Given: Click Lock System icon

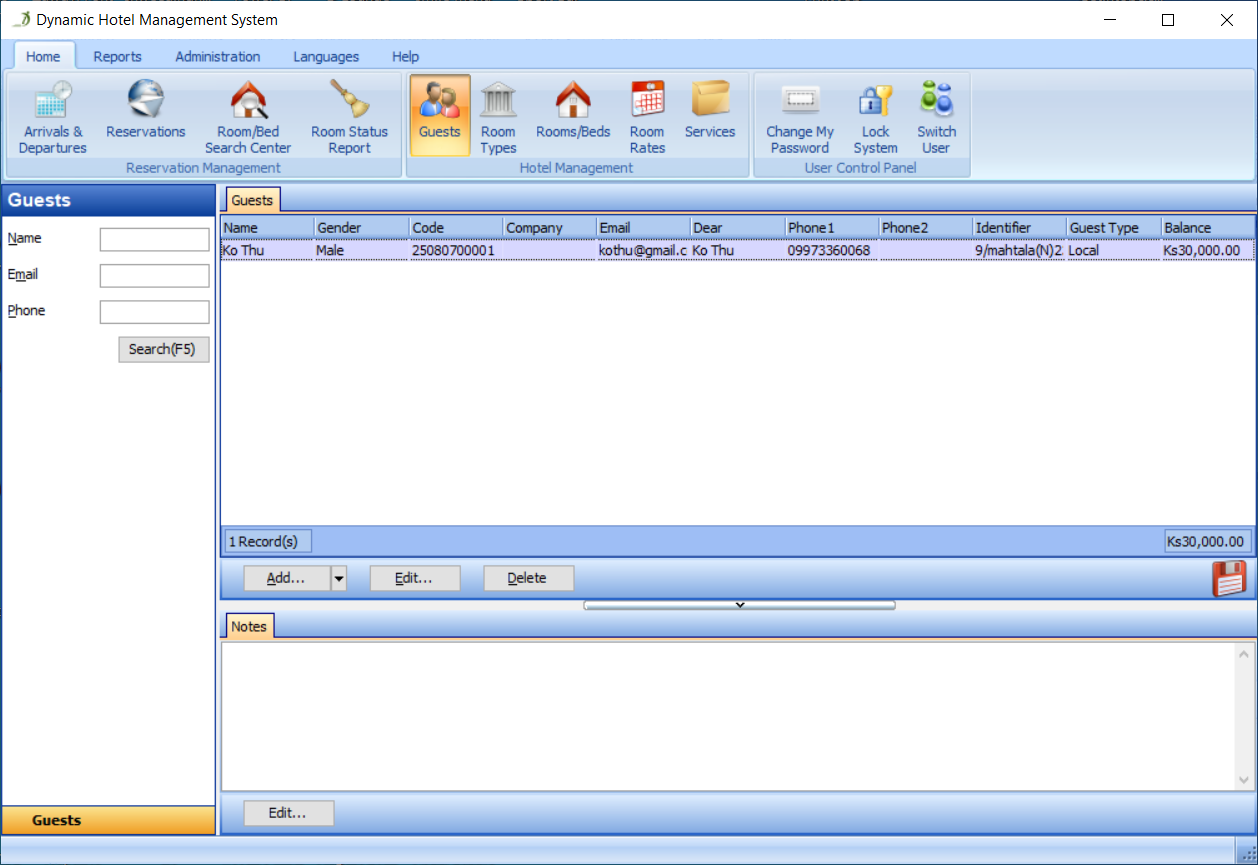Looking at the screenshot, I should point(875,117).
